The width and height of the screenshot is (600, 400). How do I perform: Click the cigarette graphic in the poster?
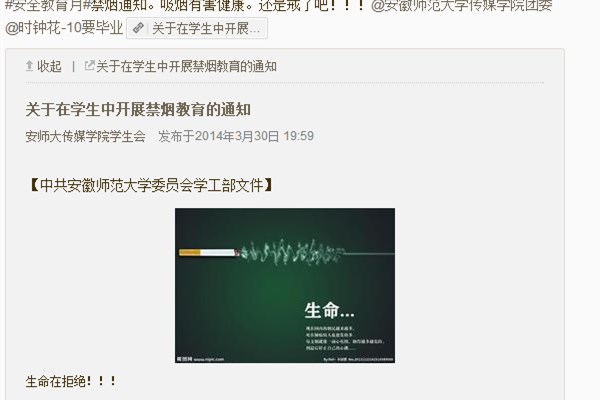click(209, 253)
